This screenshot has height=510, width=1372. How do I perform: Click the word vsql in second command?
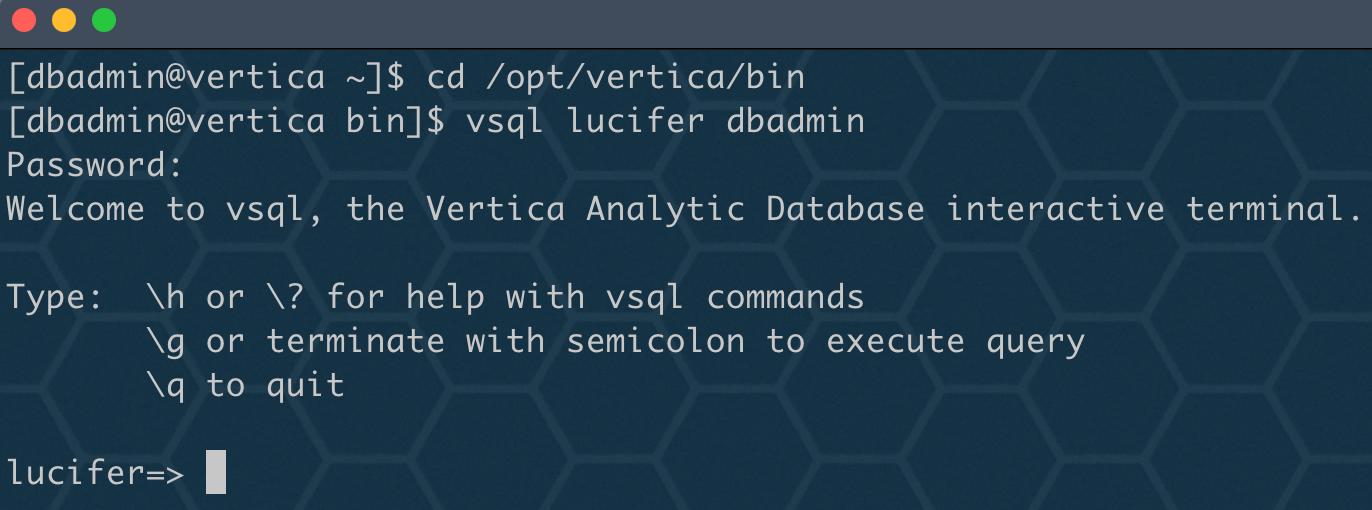tap(505, 121)
